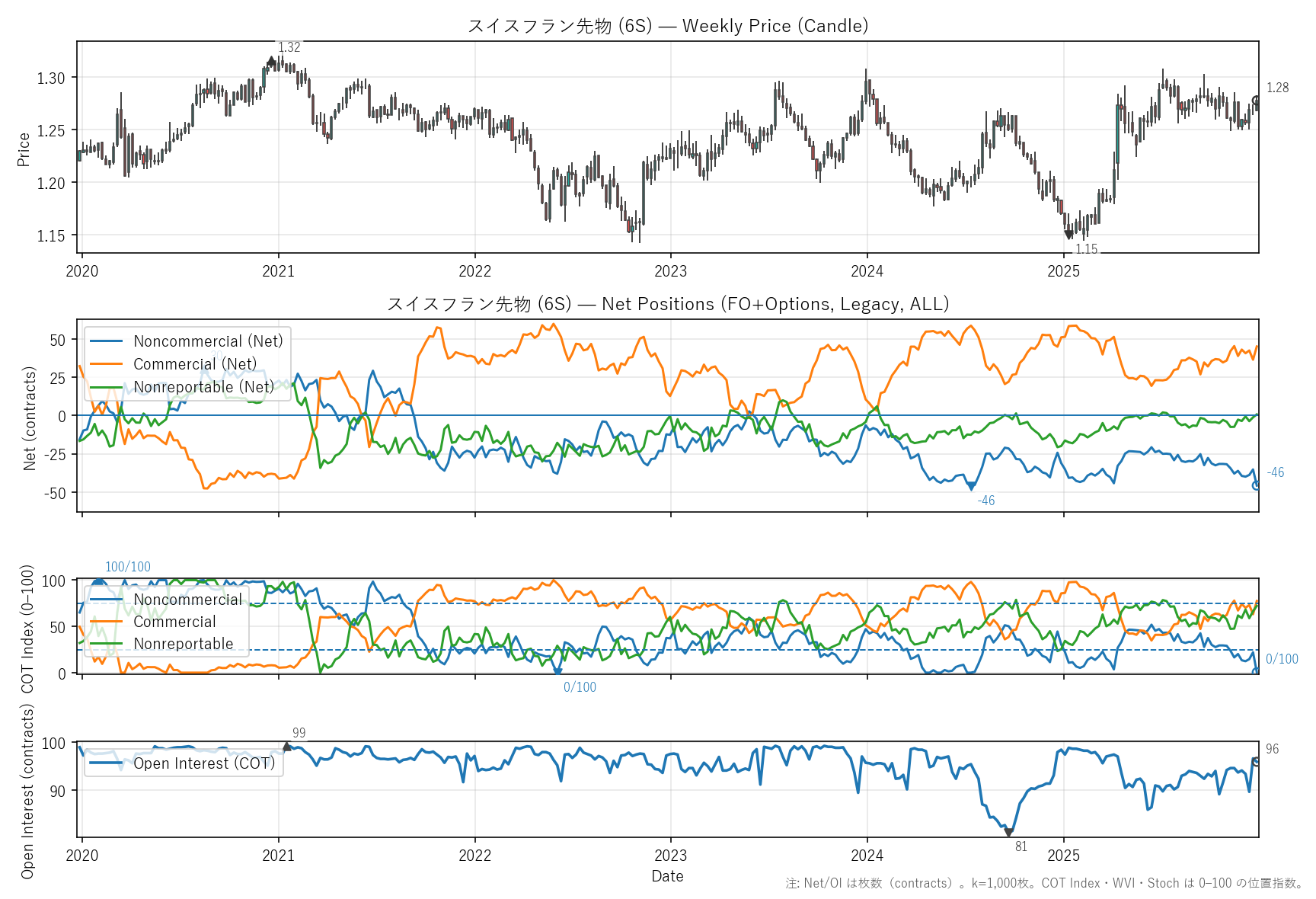Viewport: 1316px width, 899px height.
Task: Click the Nonreportable entry in the COT Index legend
Action: coord(184,644)
